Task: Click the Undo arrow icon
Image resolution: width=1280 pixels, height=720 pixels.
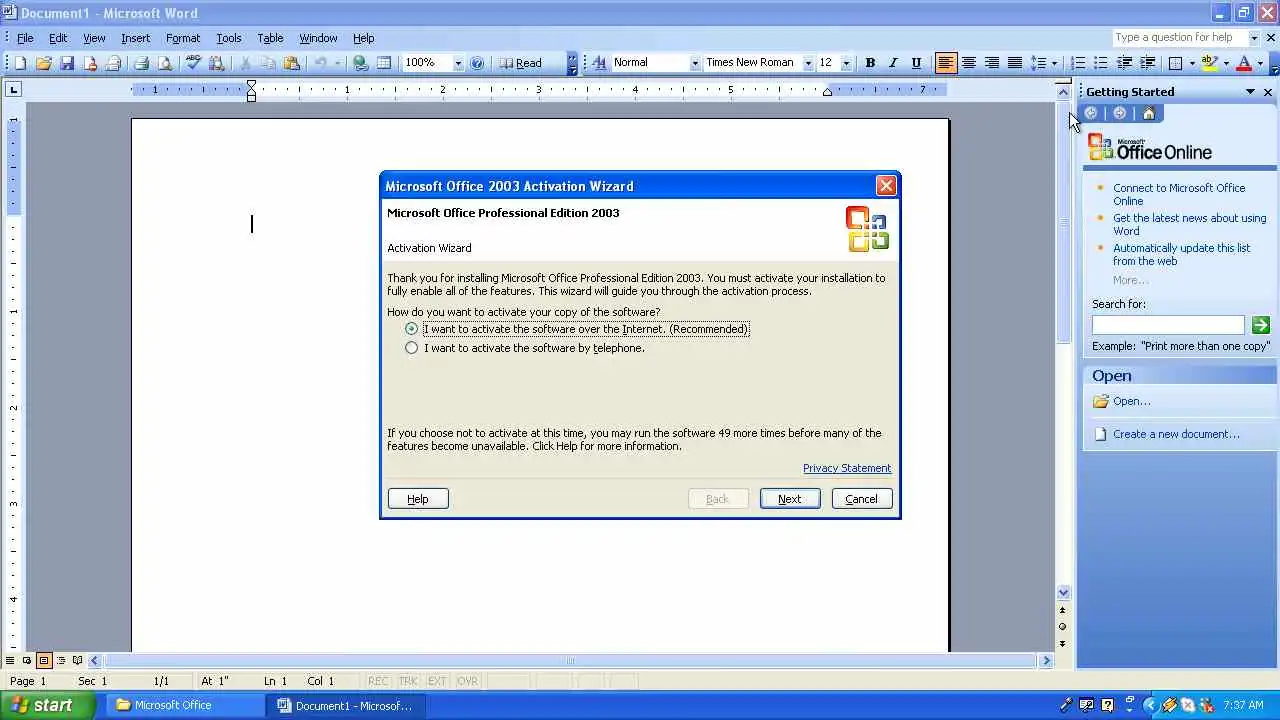Action: [x=320, y=63]
